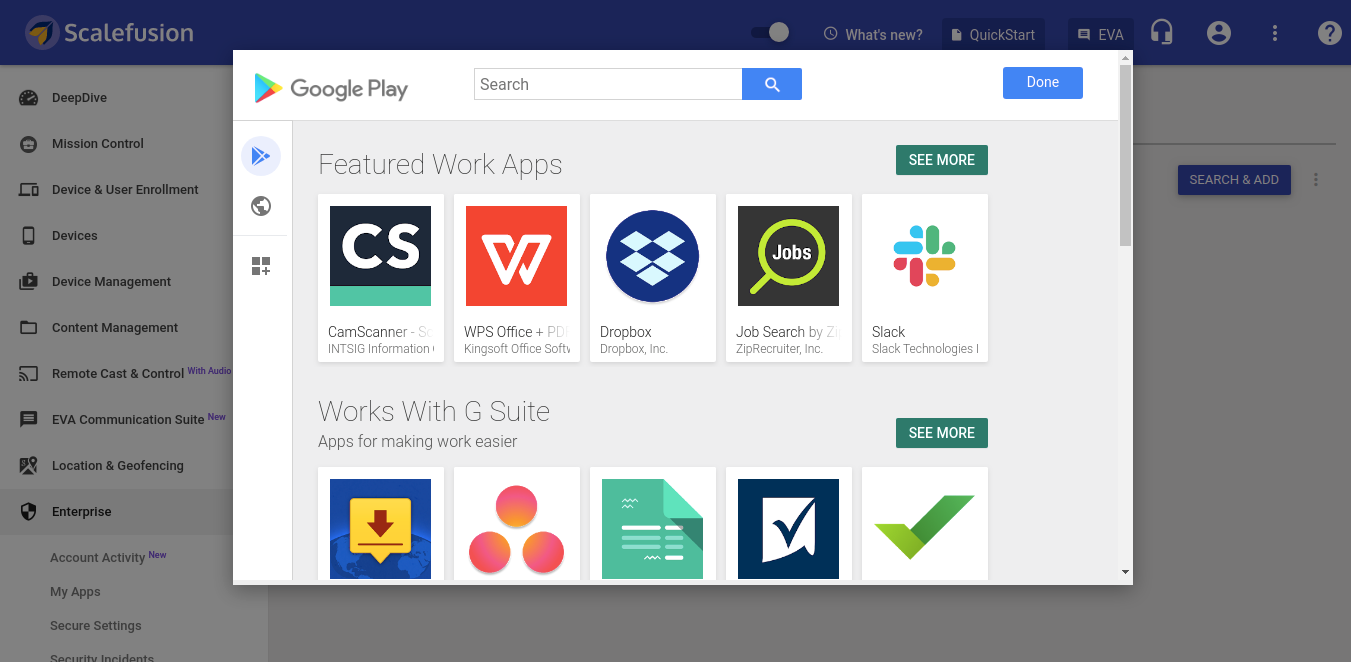Viewport: 1351px width, 662px height.
Task: Click the Content Management folder icon
Action: pyautogui.click(x=29, y=328)
